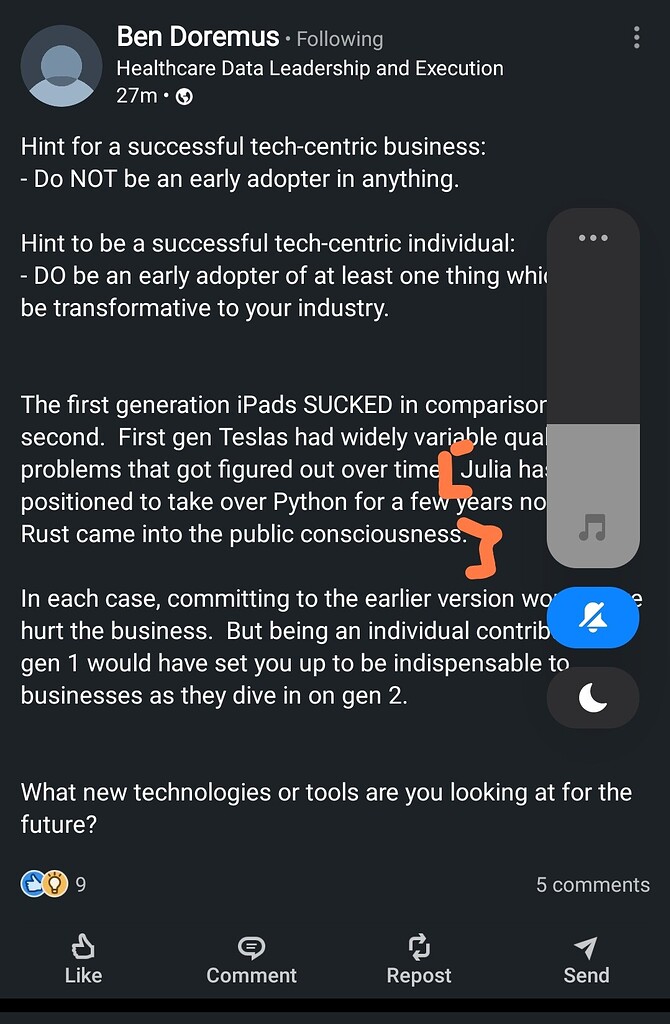This screenshot has height=1024, width=670.
Task: Tap the Like thumbs-up icon
Action: coord(83,945)
